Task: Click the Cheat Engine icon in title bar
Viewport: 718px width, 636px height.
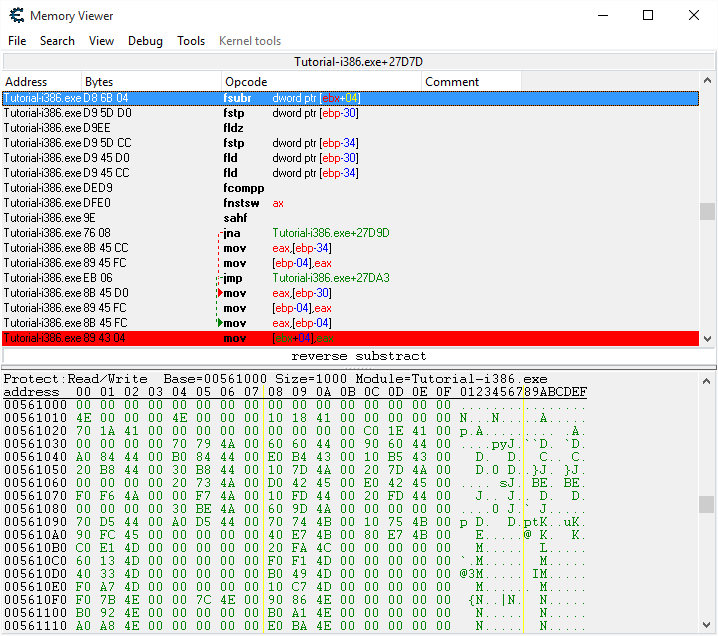Action: 14,16
